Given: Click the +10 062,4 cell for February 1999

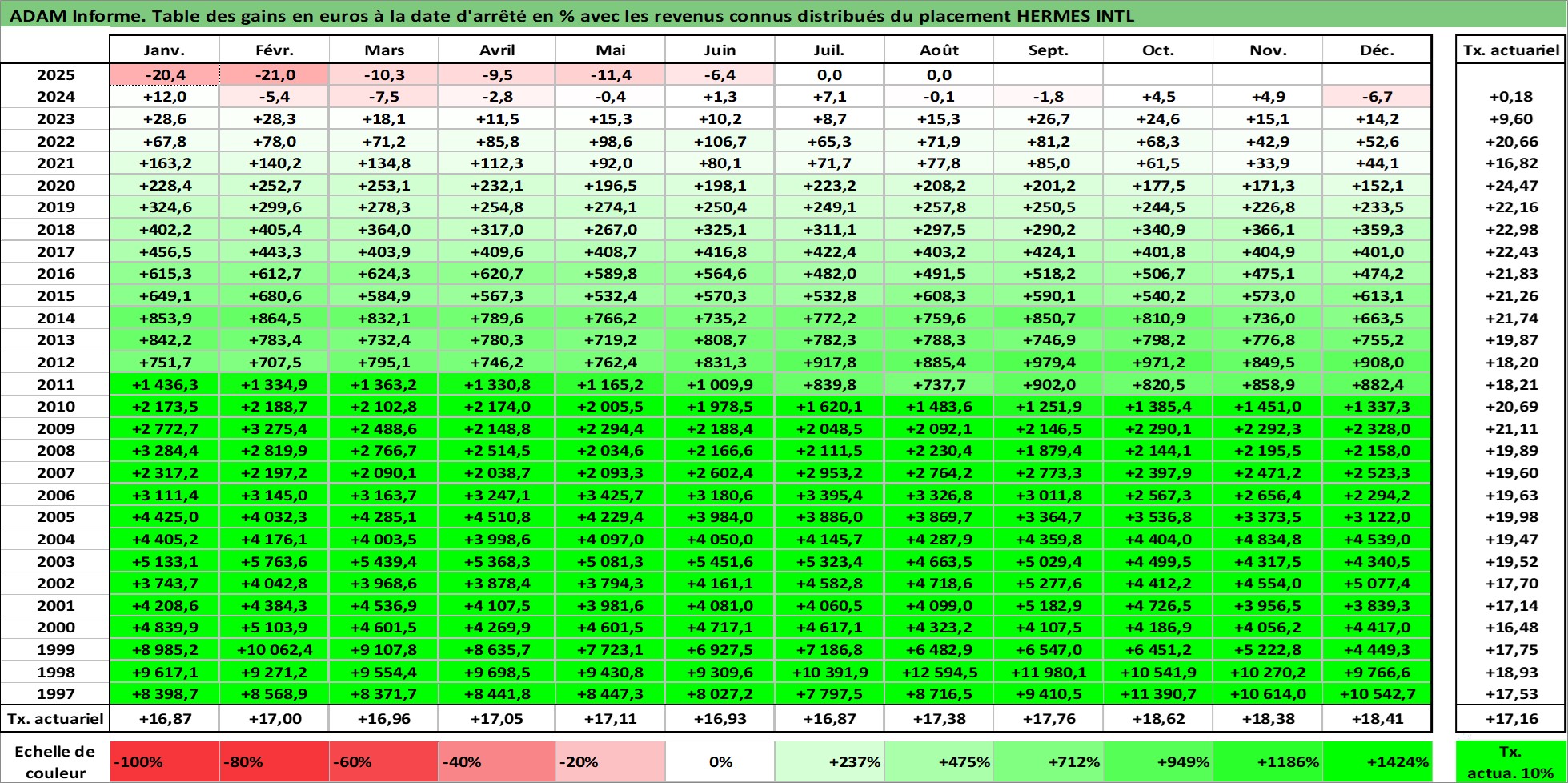Looking at the screenshot, I should coord(275,650).
